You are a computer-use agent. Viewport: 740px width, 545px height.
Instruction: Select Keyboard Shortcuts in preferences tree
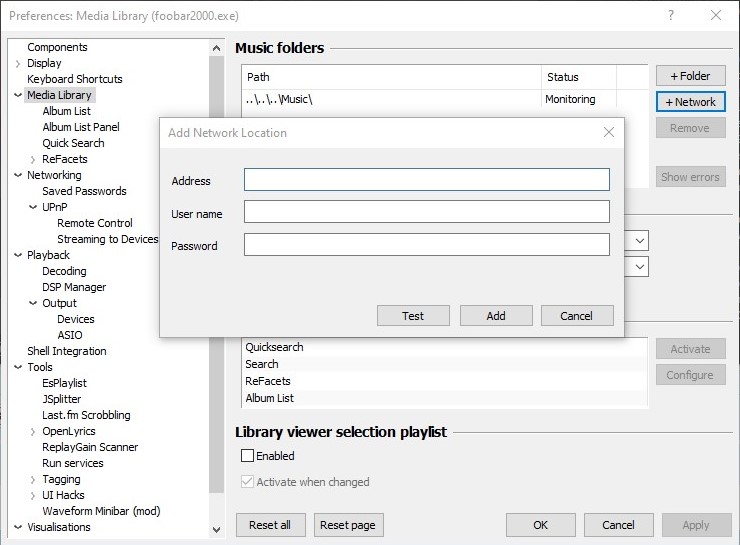tap(74, 79)
